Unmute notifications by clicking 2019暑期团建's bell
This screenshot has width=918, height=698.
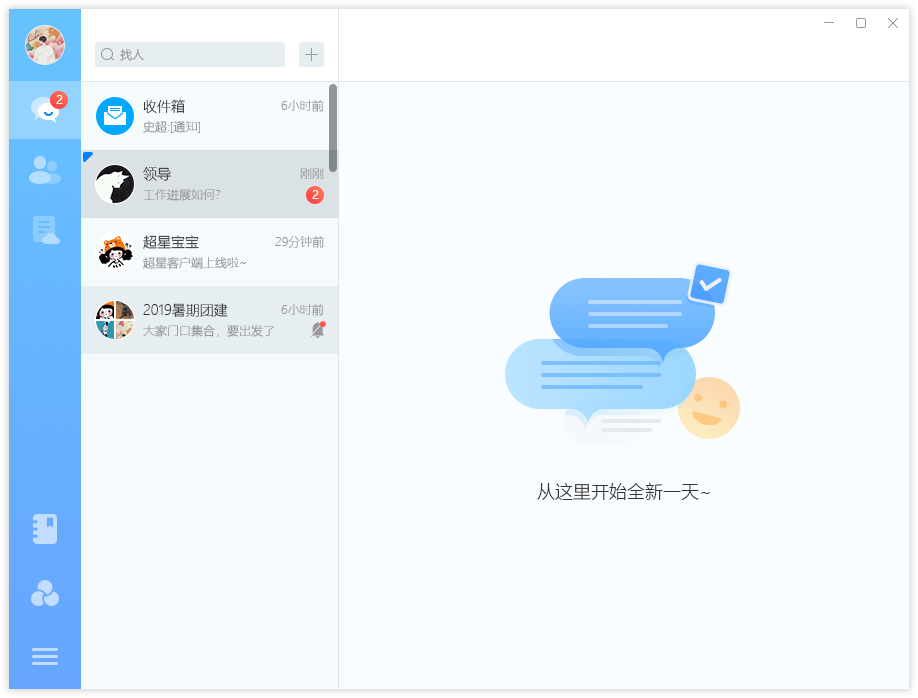click(x=318, y=330)
